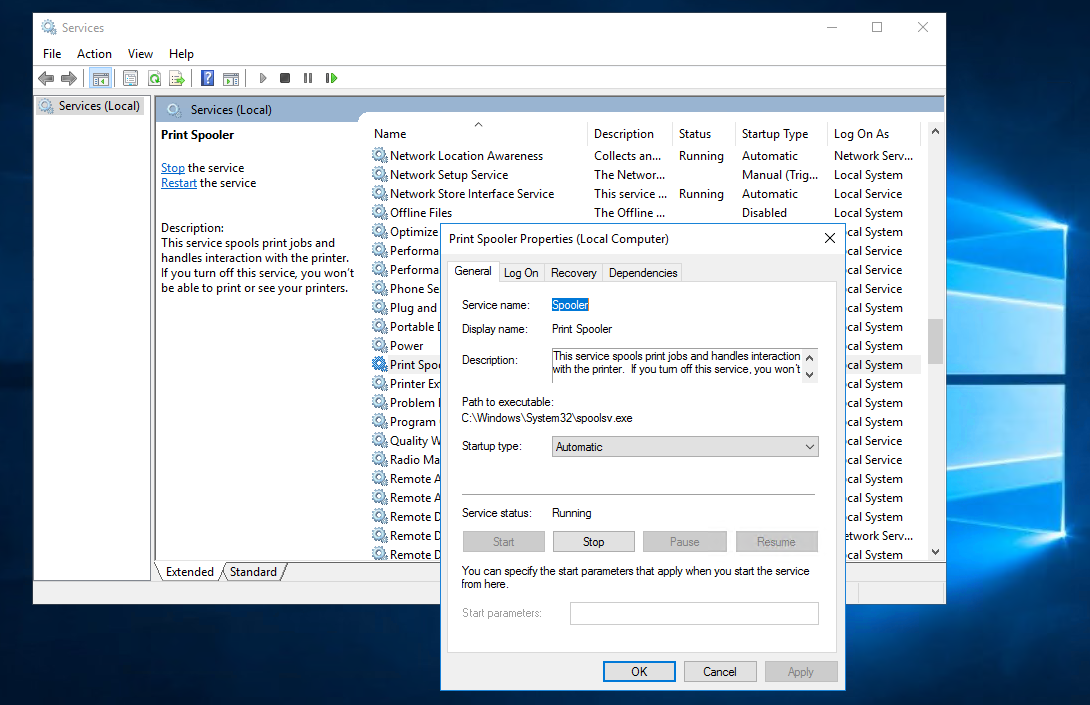Switch to the Extended view tab
This screenshot has height=705, width=1090.
190,572
